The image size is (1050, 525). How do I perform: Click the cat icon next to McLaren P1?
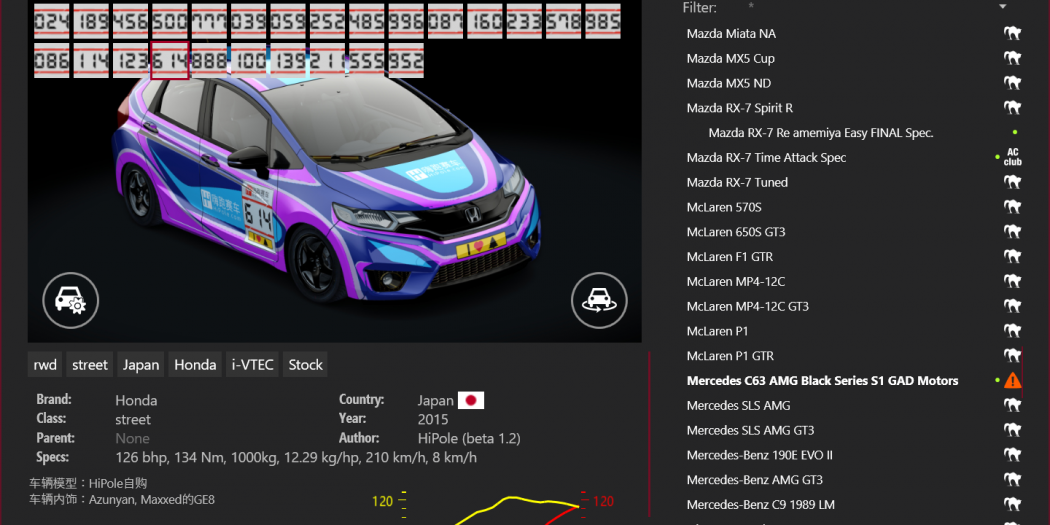1012,331
